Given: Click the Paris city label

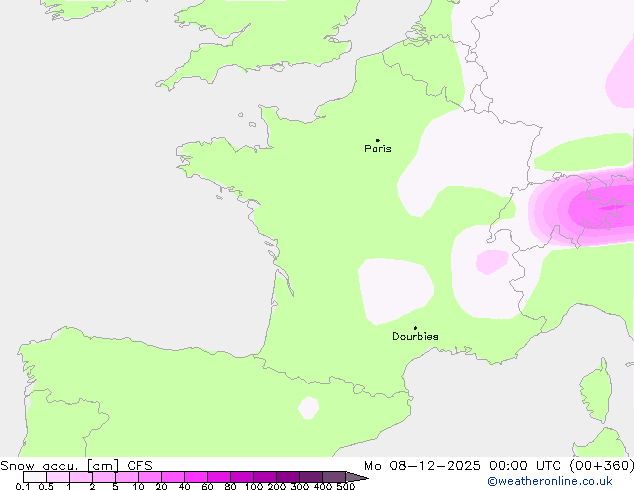Looking at the screenshot, I should coord(378,149).
